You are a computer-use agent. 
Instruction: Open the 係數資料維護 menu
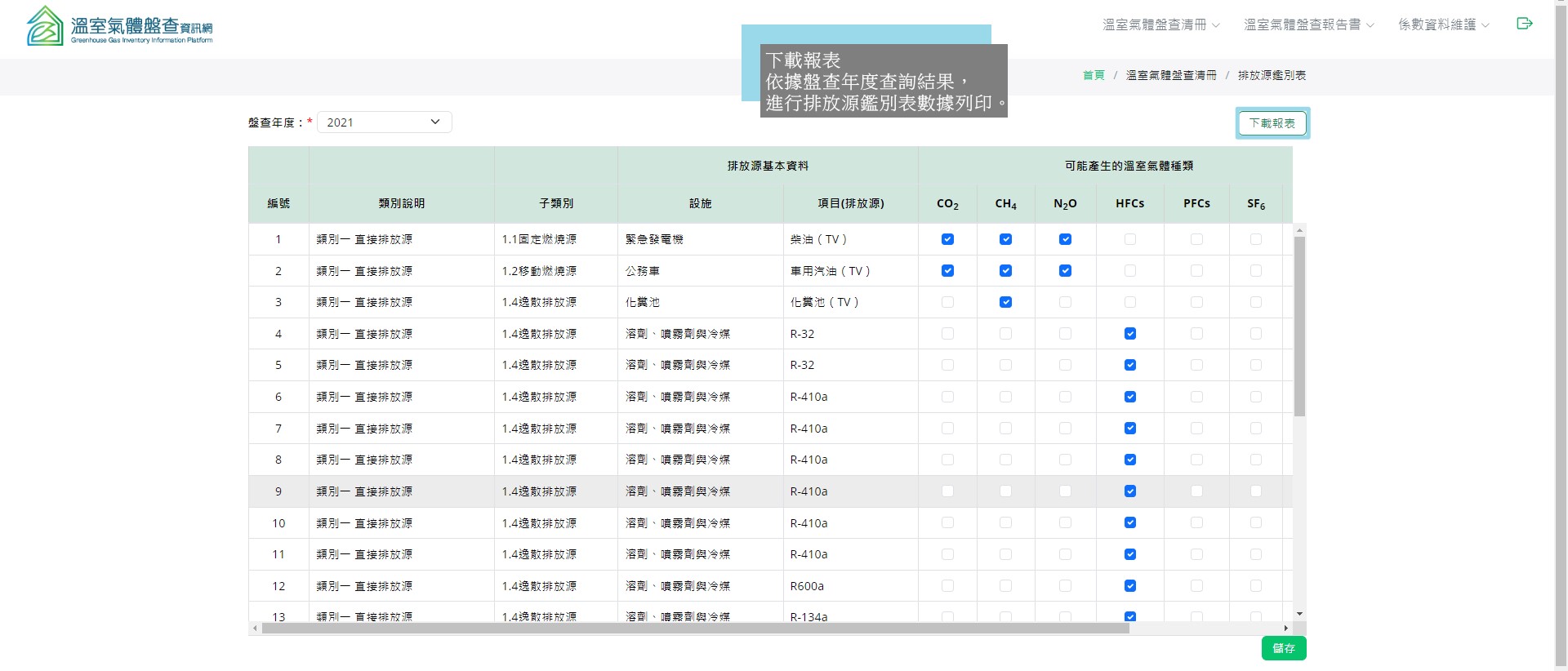coord(1443,25)
